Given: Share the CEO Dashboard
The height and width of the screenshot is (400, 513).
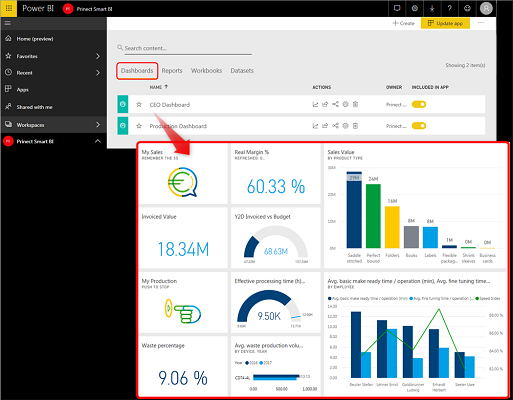Looking at the screenshot, I should [325, 105].
